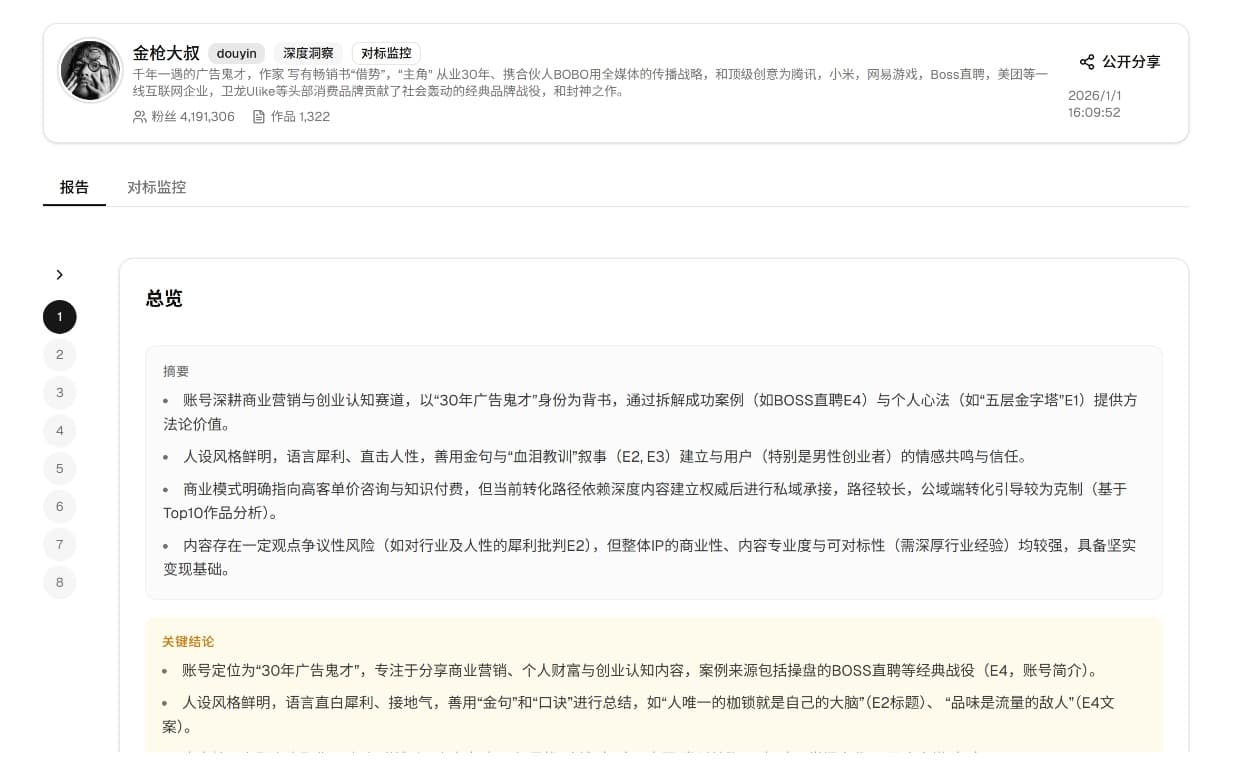1248x765 pixels.
Task: Click the 深度洞察 tag
Action: [308, 53]
